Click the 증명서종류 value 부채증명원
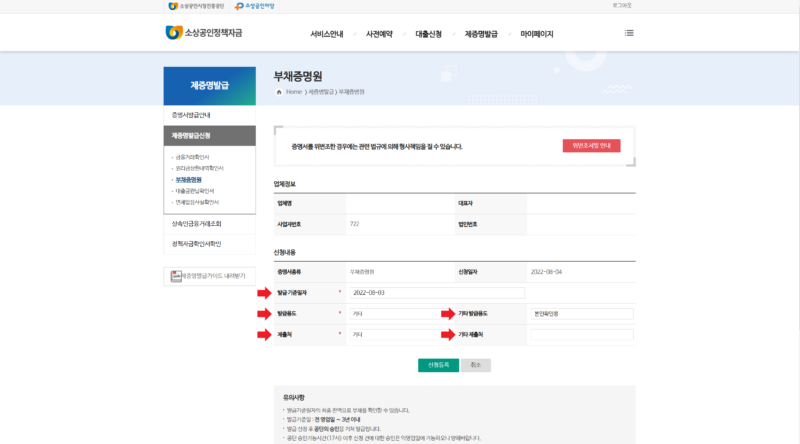 362,272
